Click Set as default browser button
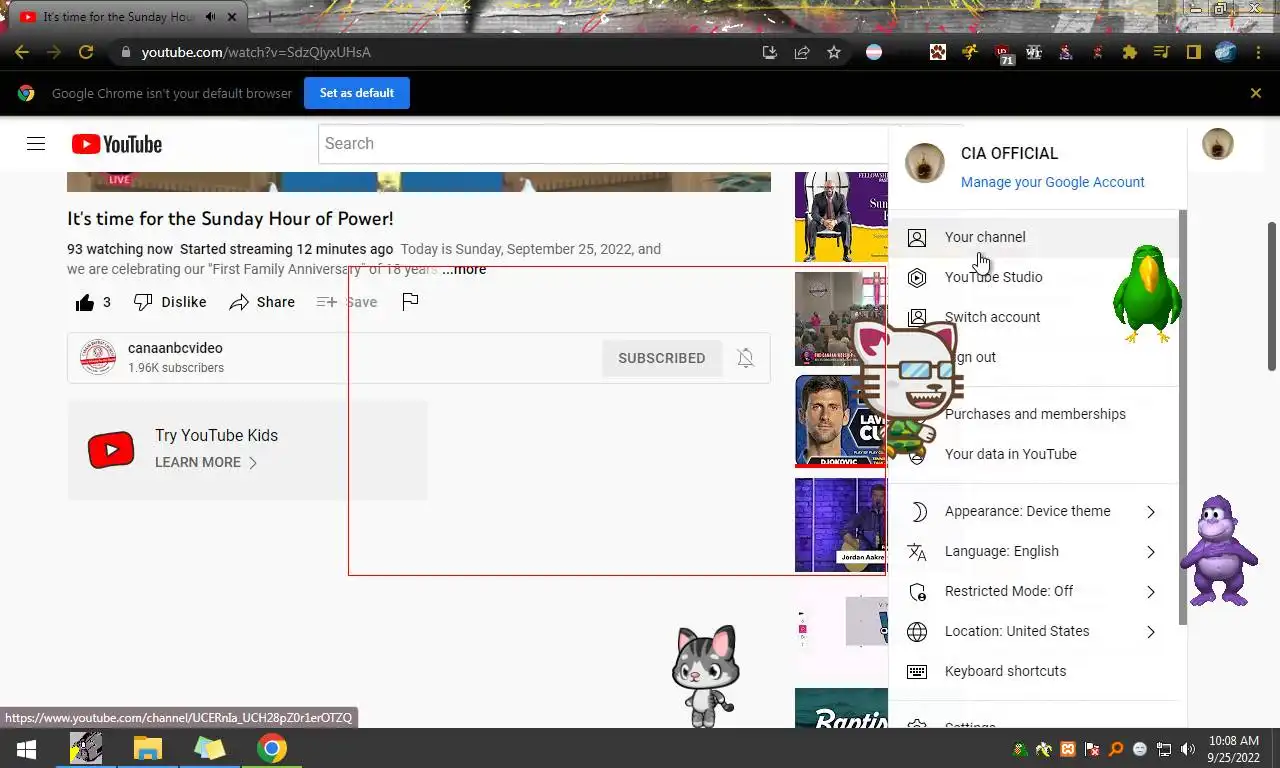Screen dimensions: 1280x768 pyautogui.click(x=357, y=93)
